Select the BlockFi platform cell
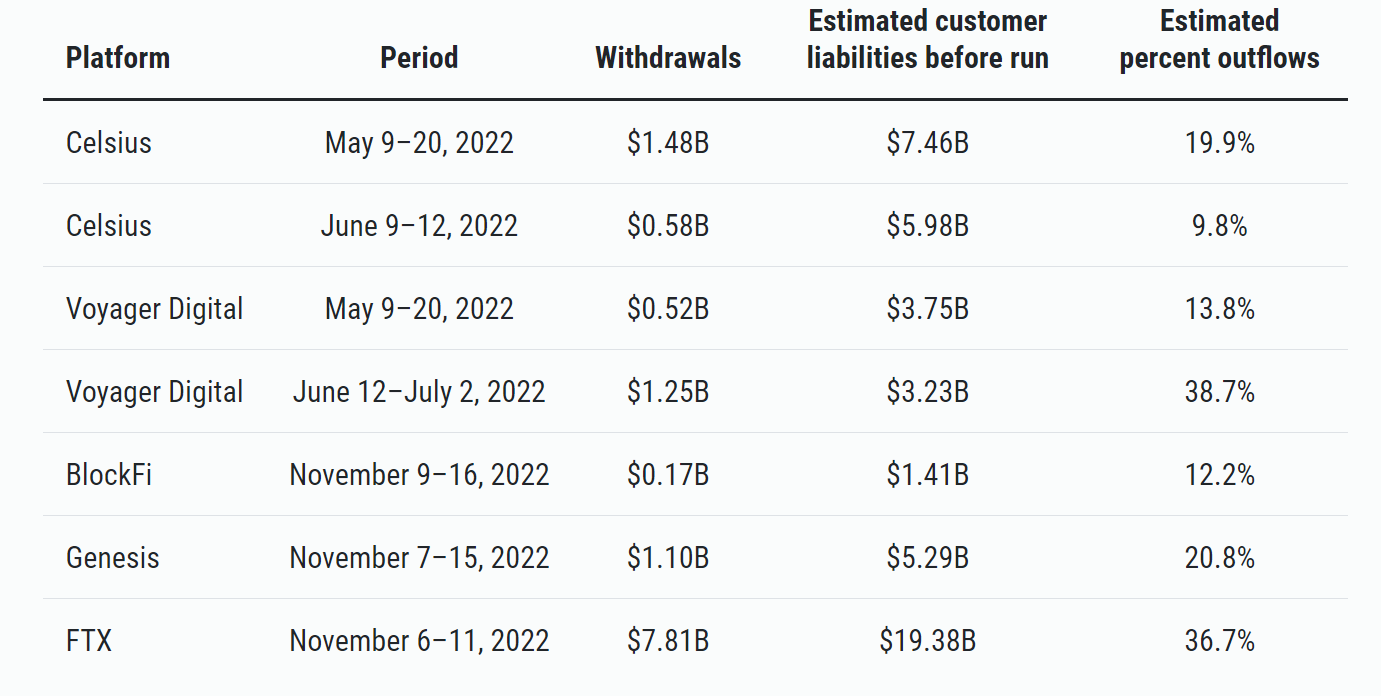The height and width of the screenshot is (696, 1381). (109, 475)
